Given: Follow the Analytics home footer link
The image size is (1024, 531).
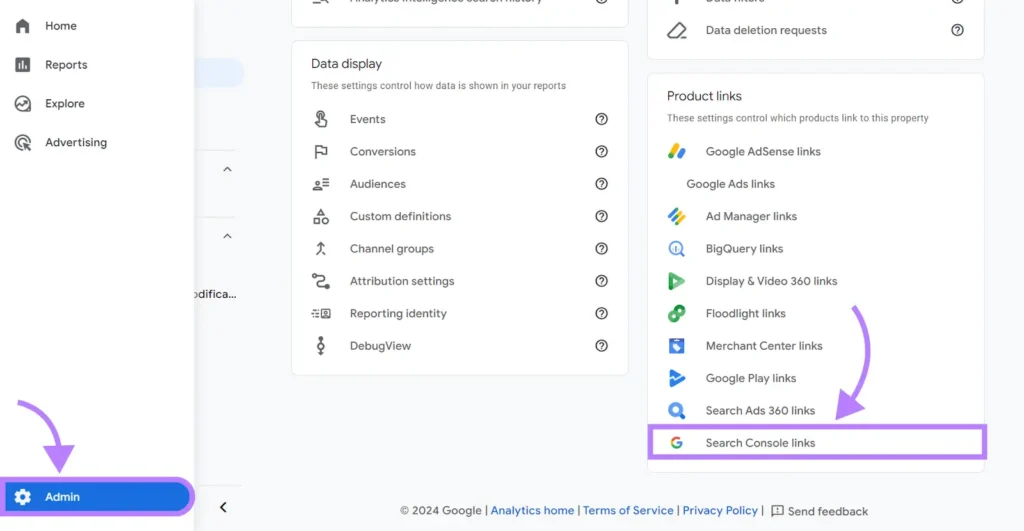Looking at the screenshot, I should (532, 511).
